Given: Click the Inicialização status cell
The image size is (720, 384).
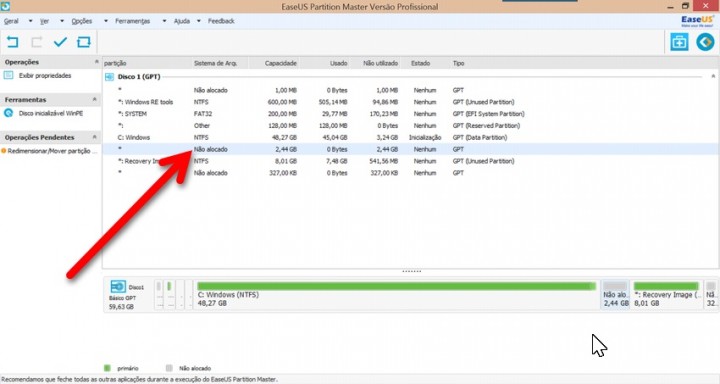Looking at the screenshot, I should click(x=425, y=137).
